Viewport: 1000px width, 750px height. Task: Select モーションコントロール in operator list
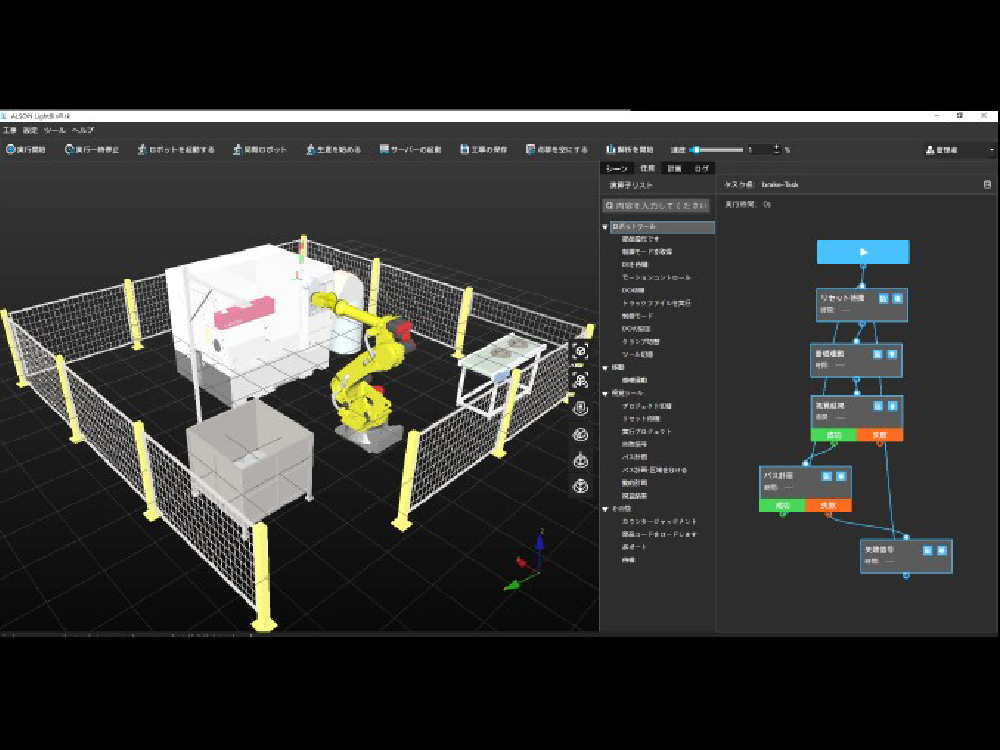pyautogui.click(x=656, y=277)
